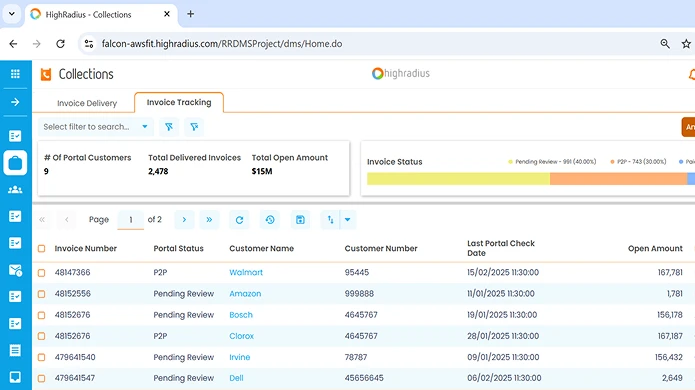This screenshot has height=390, width=695.
Task: Check the box for invoice 479641547
Action: (x=41, y=378)
